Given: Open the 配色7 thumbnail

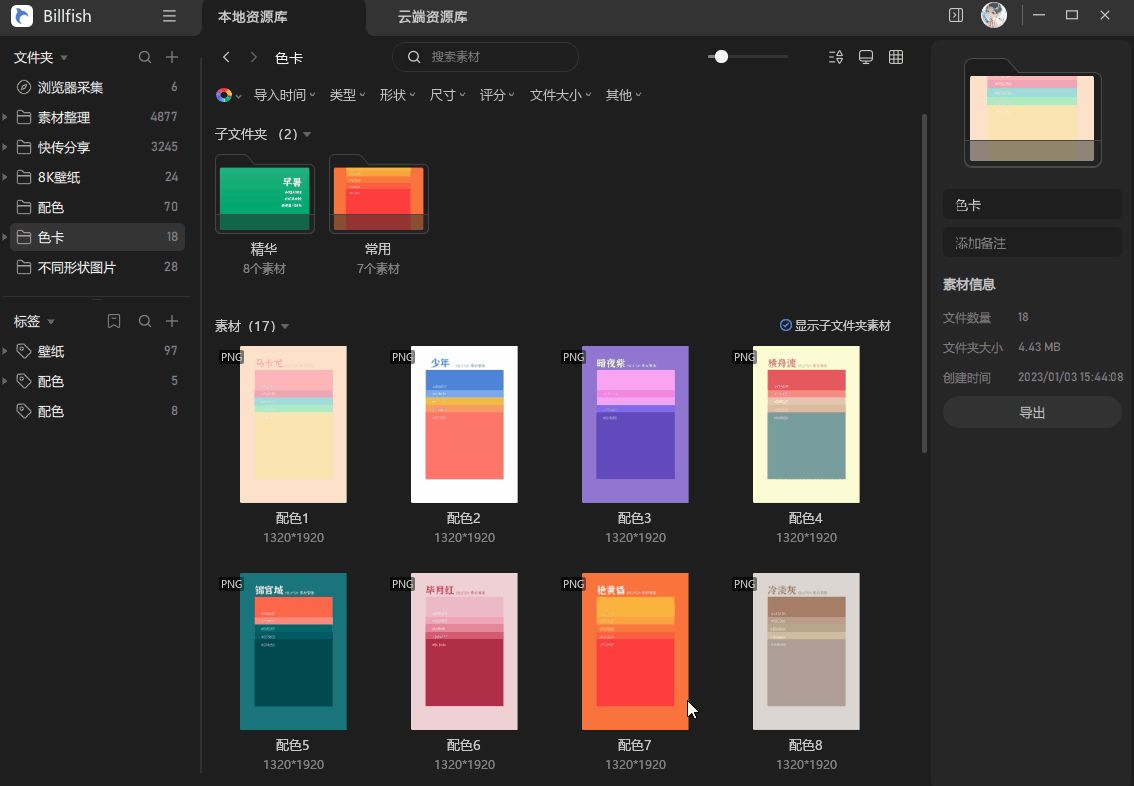Looking at the screenshot, I should [634, 651].
